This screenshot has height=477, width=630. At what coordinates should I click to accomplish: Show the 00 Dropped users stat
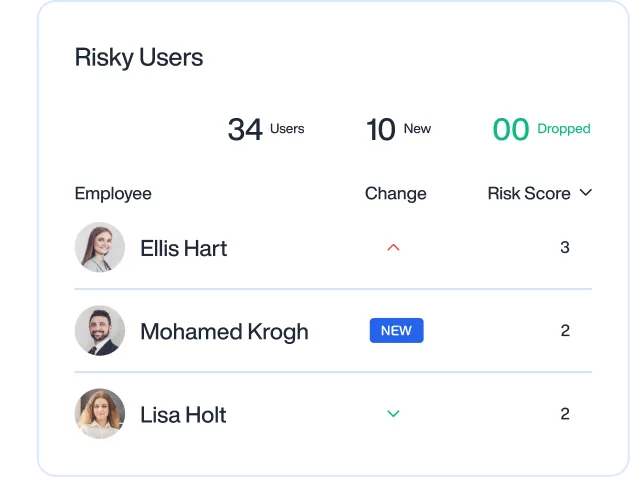541,129
